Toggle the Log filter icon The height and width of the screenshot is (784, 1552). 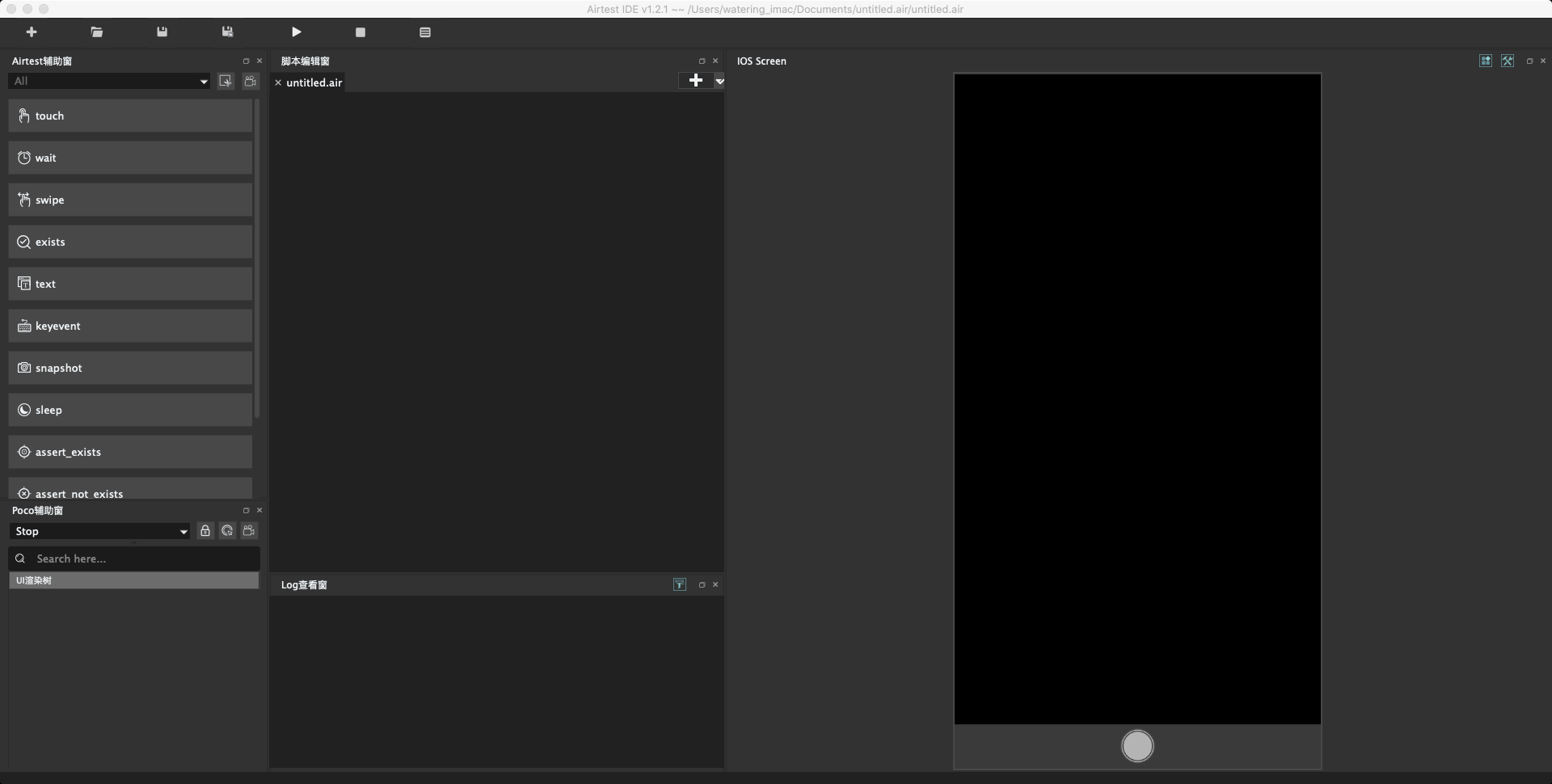(x=680, y=584)
